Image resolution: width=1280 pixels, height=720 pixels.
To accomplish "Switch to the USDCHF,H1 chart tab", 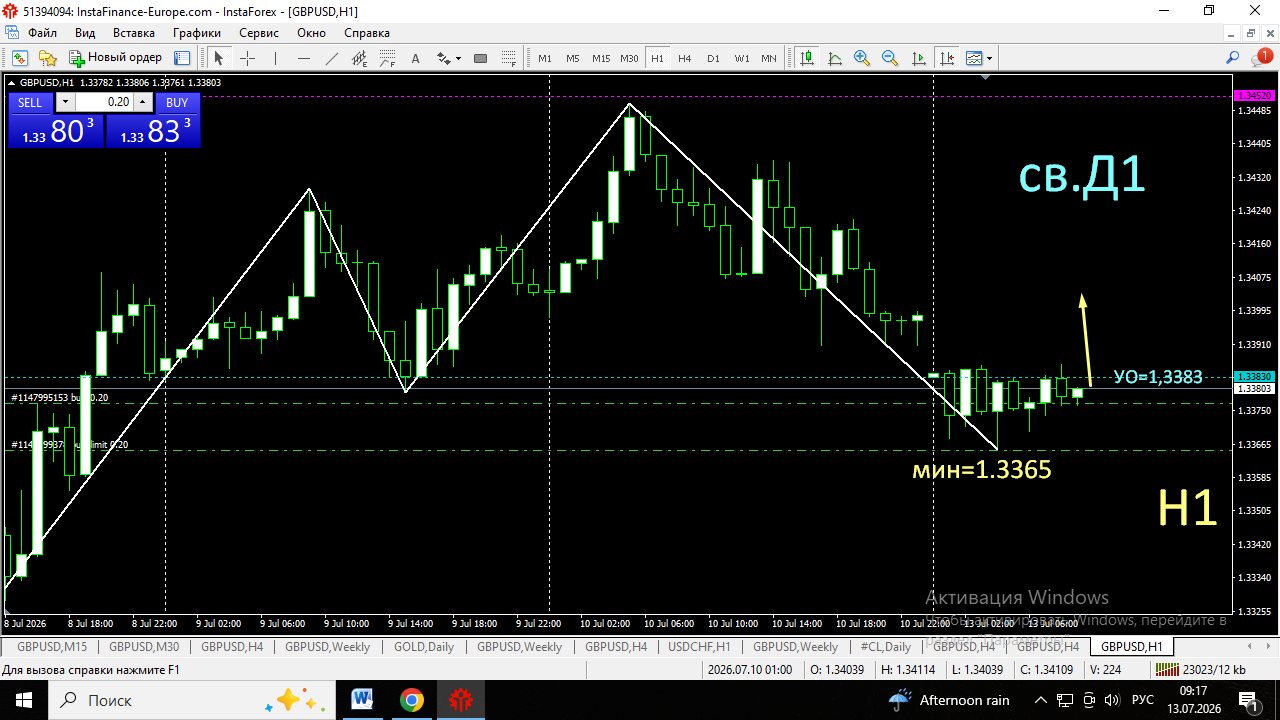I will click(x=699, y=647).
